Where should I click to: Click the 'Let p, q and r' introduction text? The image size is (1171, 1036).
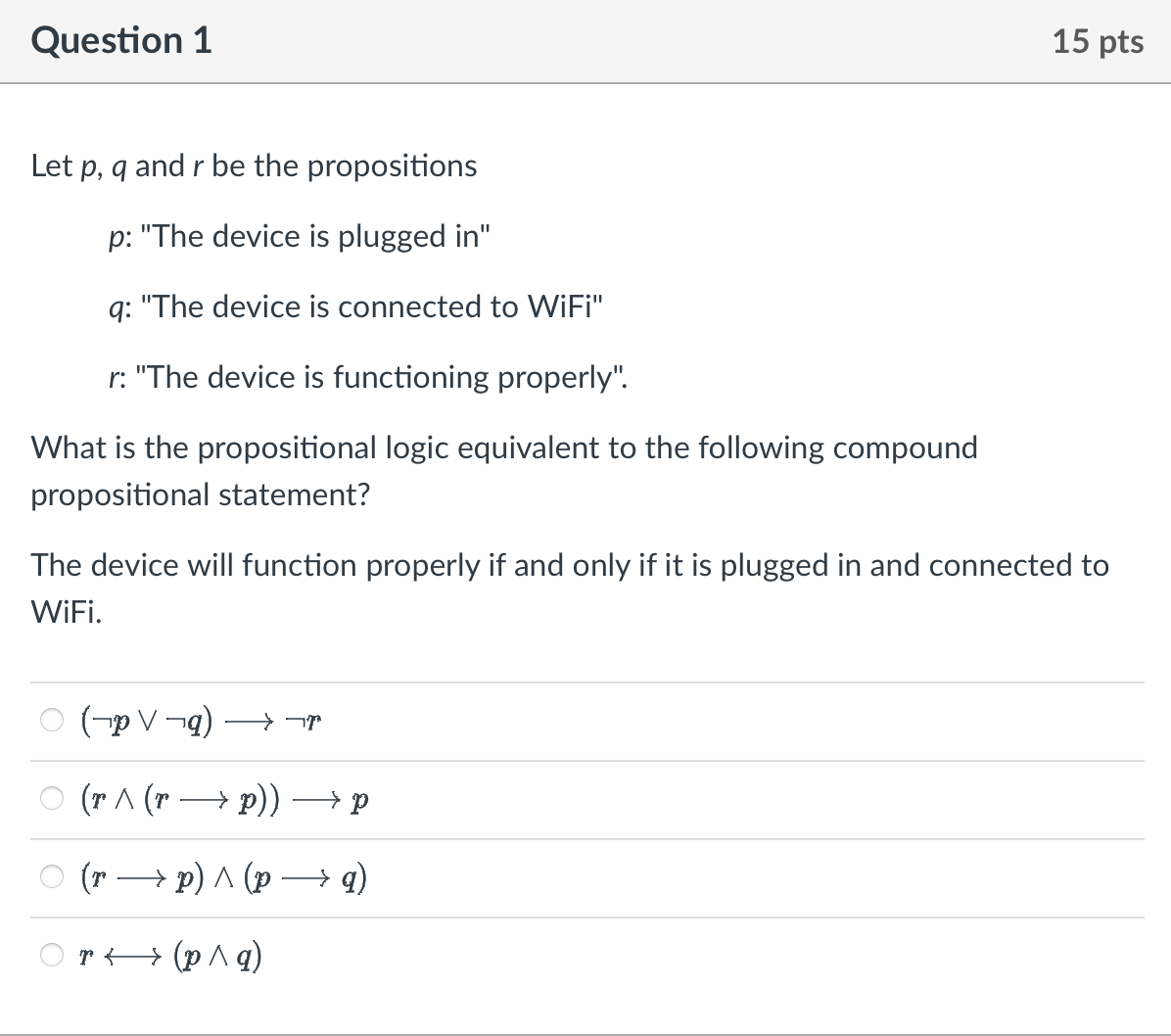(x=253, y=165)
